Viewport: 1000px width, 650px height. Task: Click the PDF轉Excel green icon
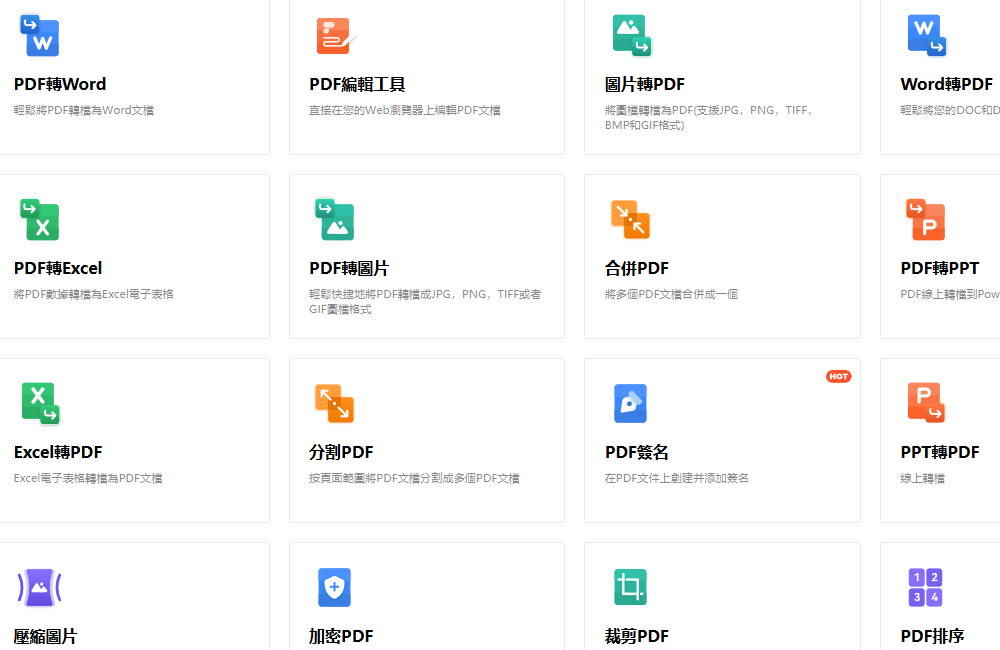click(39, 220)
